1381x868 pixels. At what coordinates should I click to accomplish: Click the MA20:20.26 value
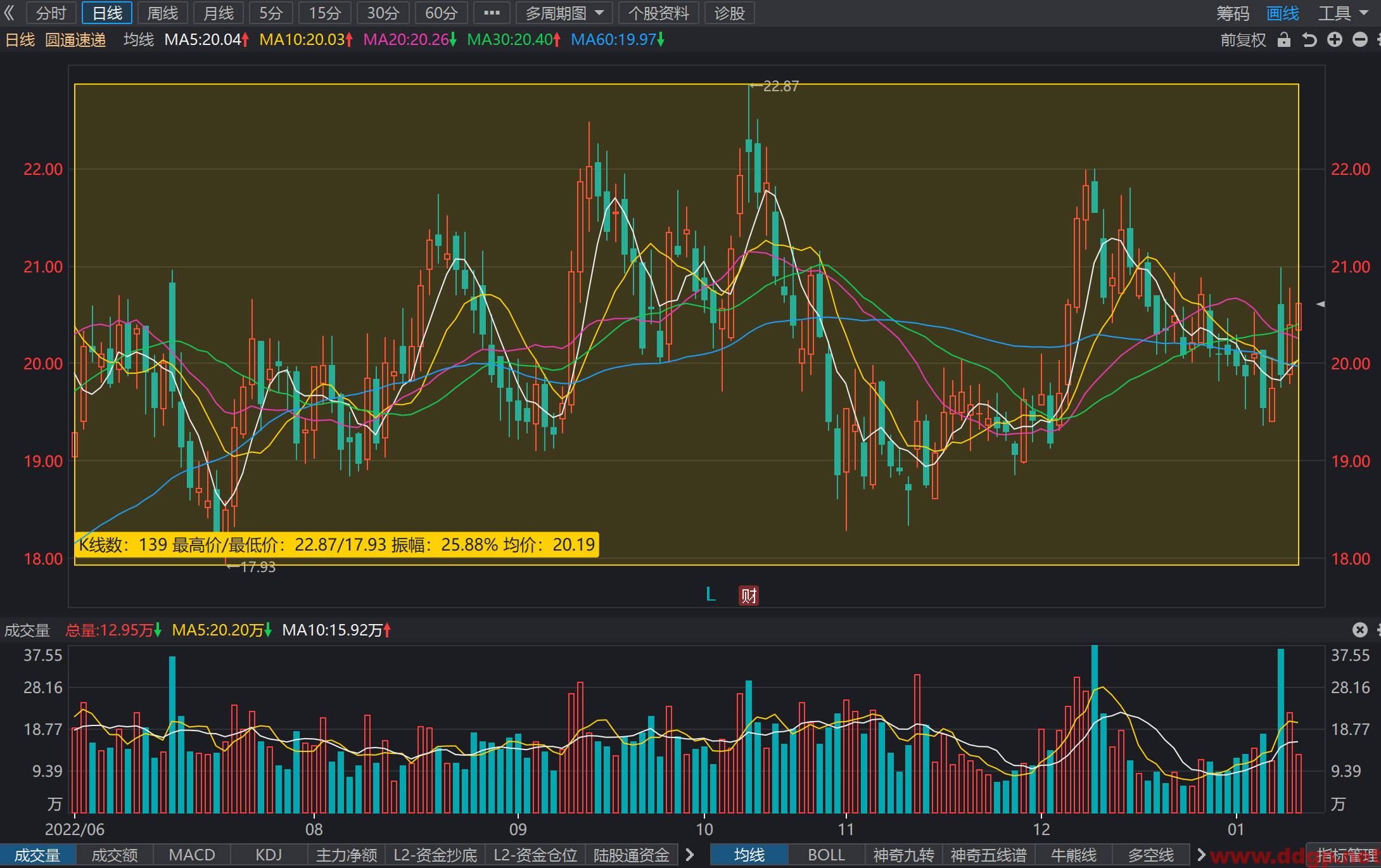tap(410, 40)
